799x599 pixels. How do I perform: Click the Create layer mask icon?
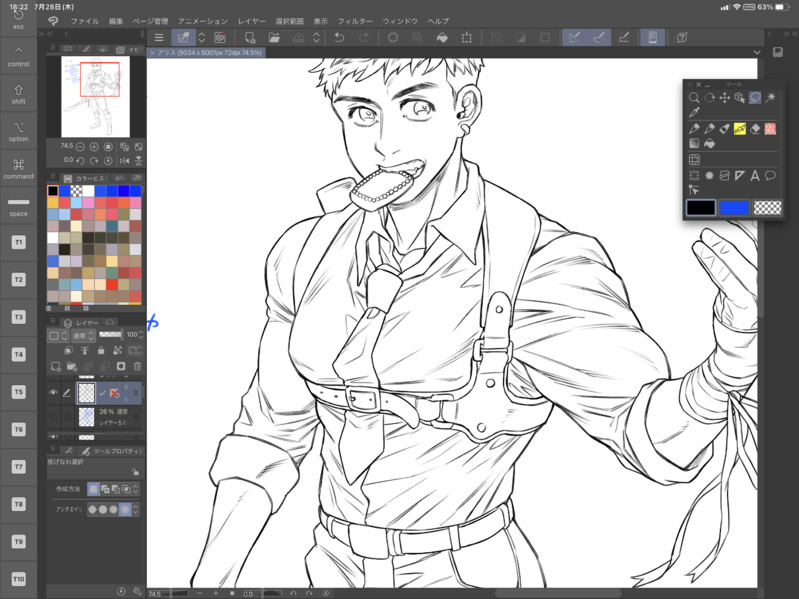click(x=121, y=366)
